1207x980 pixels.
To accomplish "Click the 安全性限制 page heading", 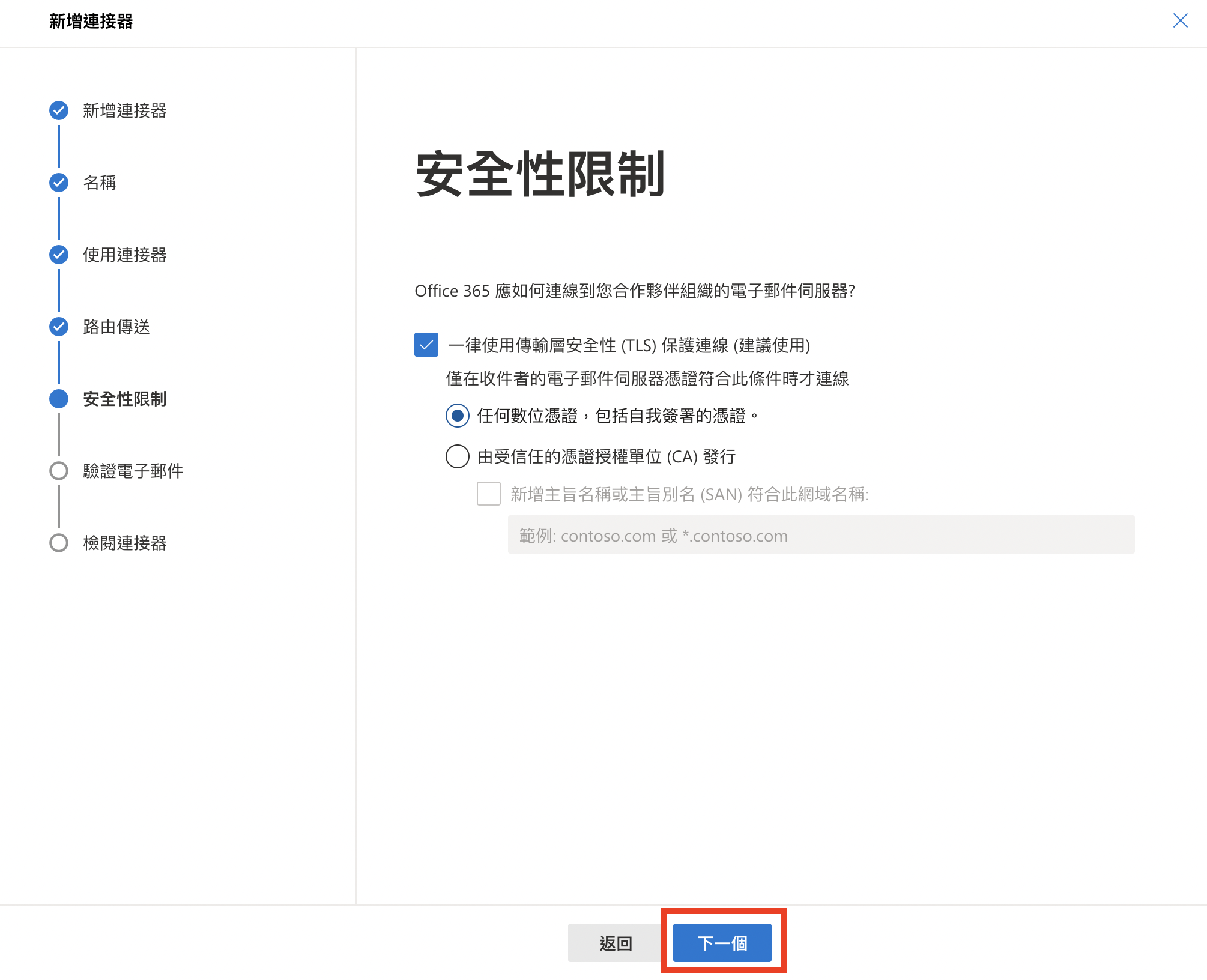I will coord(540,174).
